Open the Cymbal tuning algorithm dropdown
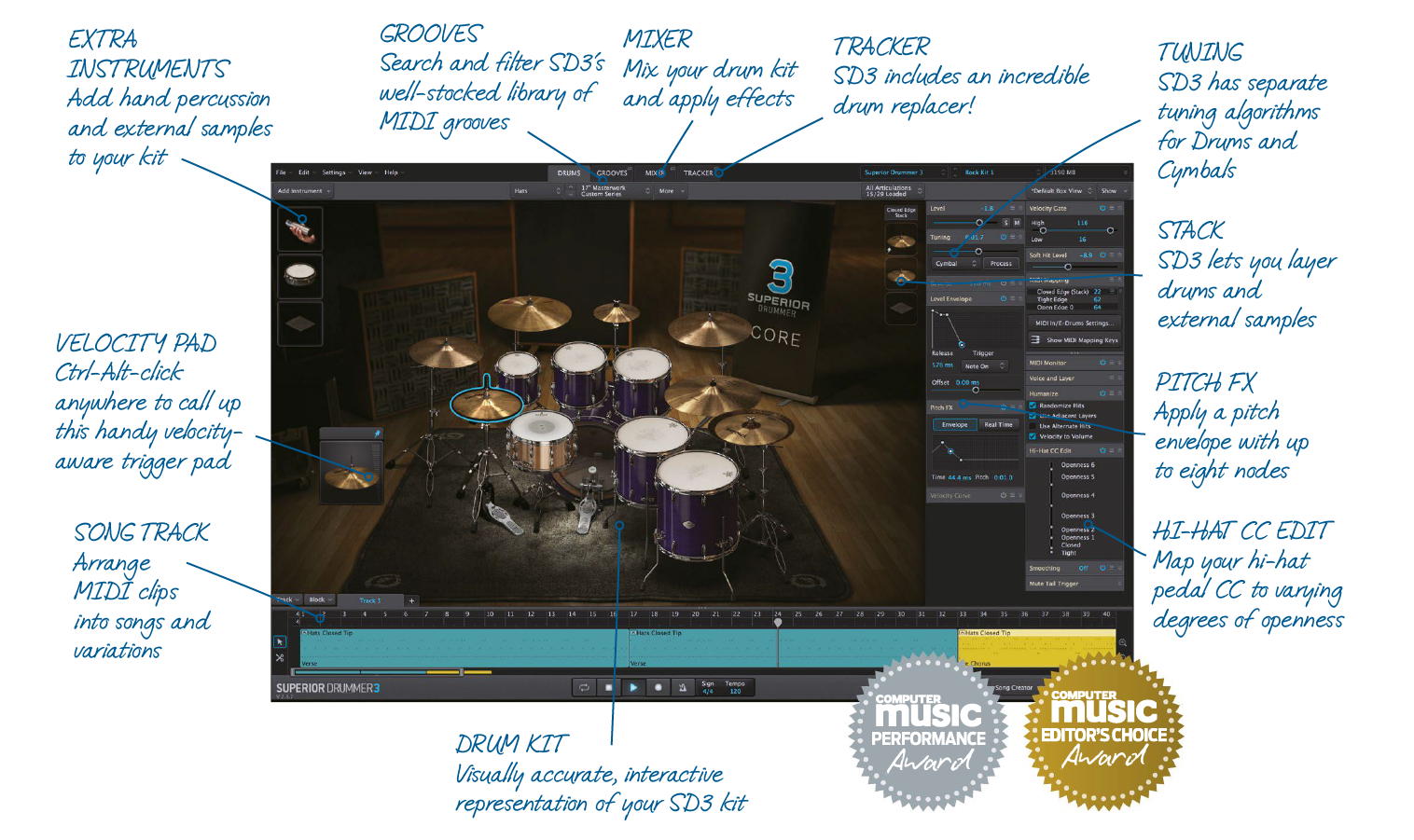 click(955, 262)
